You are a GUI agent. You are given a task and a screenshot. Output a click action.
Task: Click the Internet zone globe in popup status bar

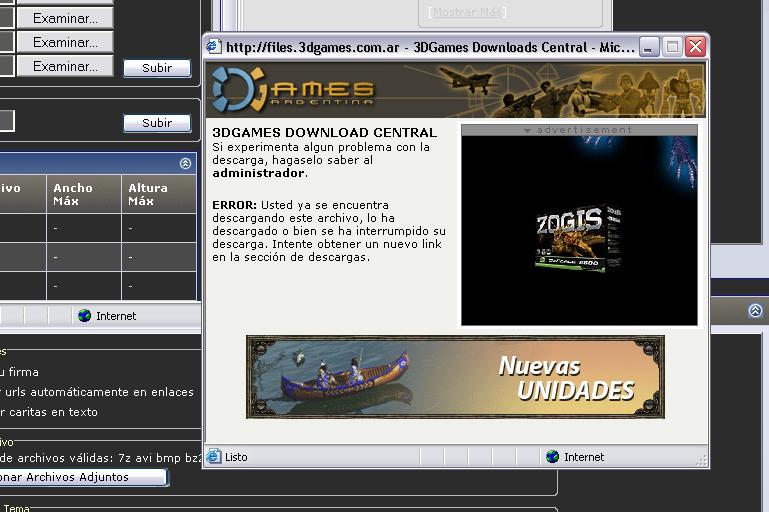pos(552,457)
